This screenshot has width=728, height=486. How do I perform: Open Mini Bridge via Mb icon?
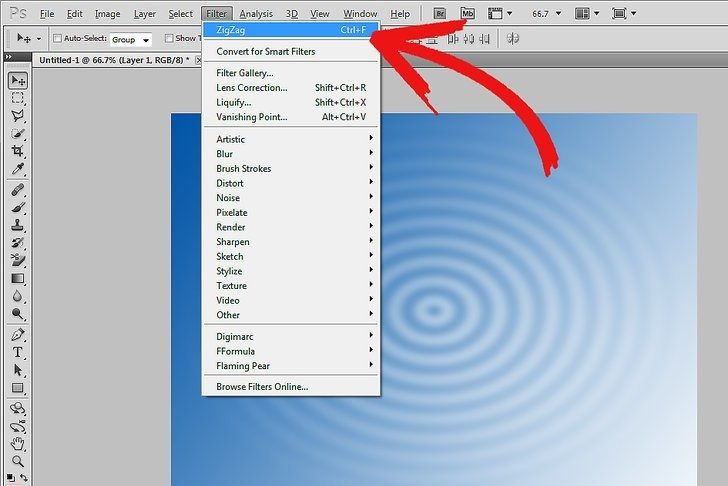tap(467, 14)
